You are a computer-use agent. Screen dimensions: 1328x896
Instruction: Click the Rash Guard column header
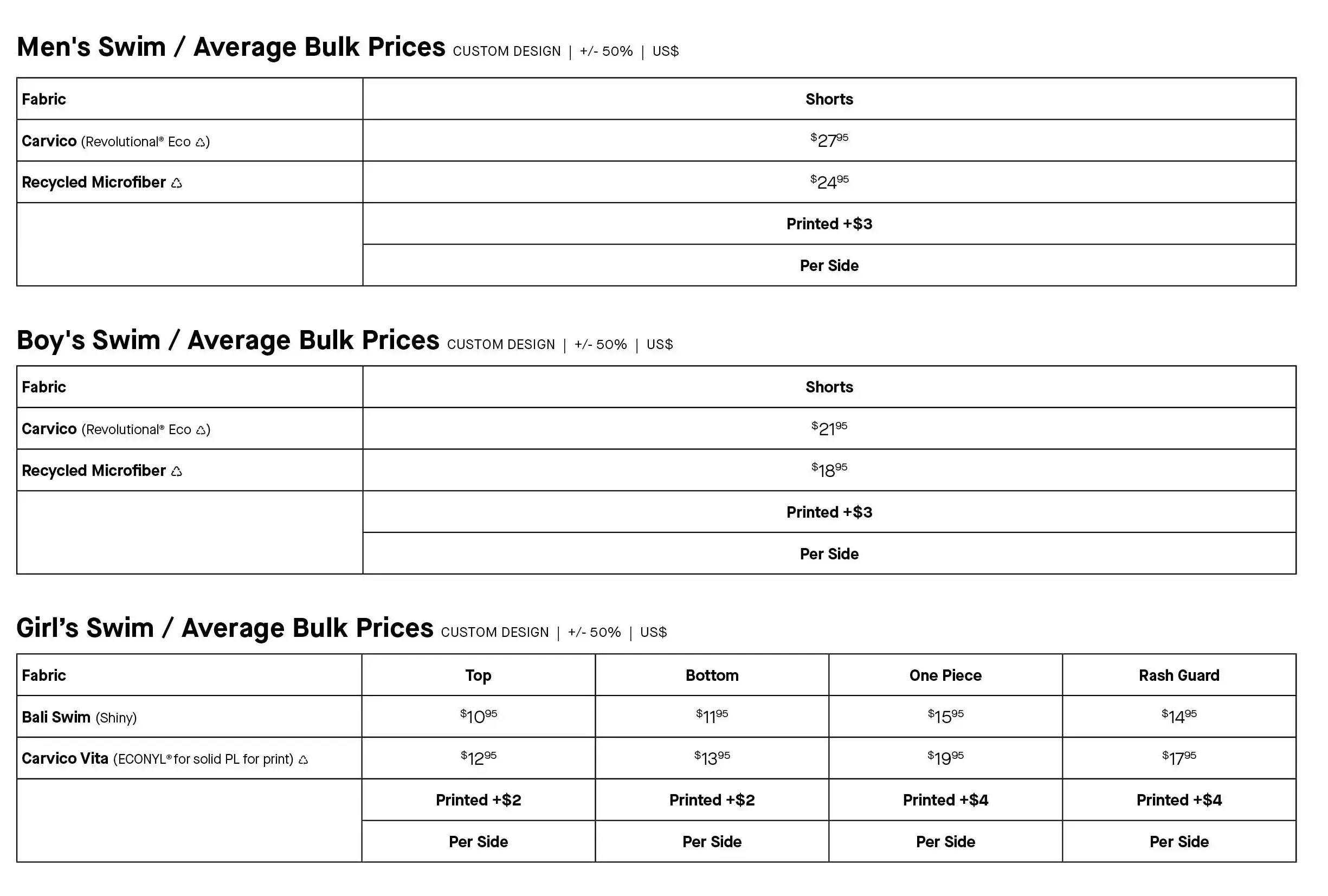click(x=1178, y=675)
